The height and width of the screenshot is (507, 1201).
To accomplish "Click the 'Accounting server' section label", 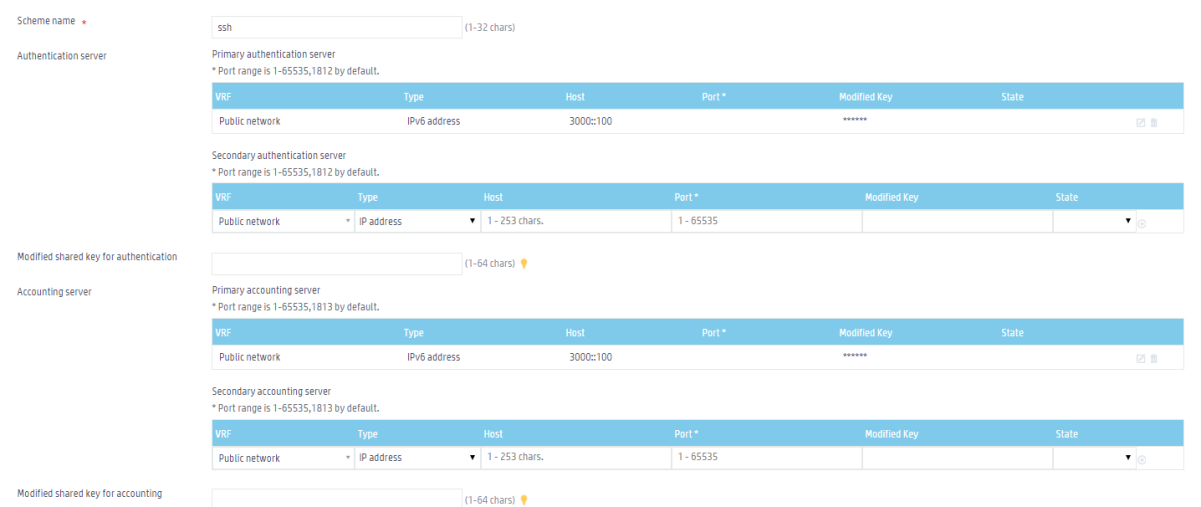I will pos(55,292).
